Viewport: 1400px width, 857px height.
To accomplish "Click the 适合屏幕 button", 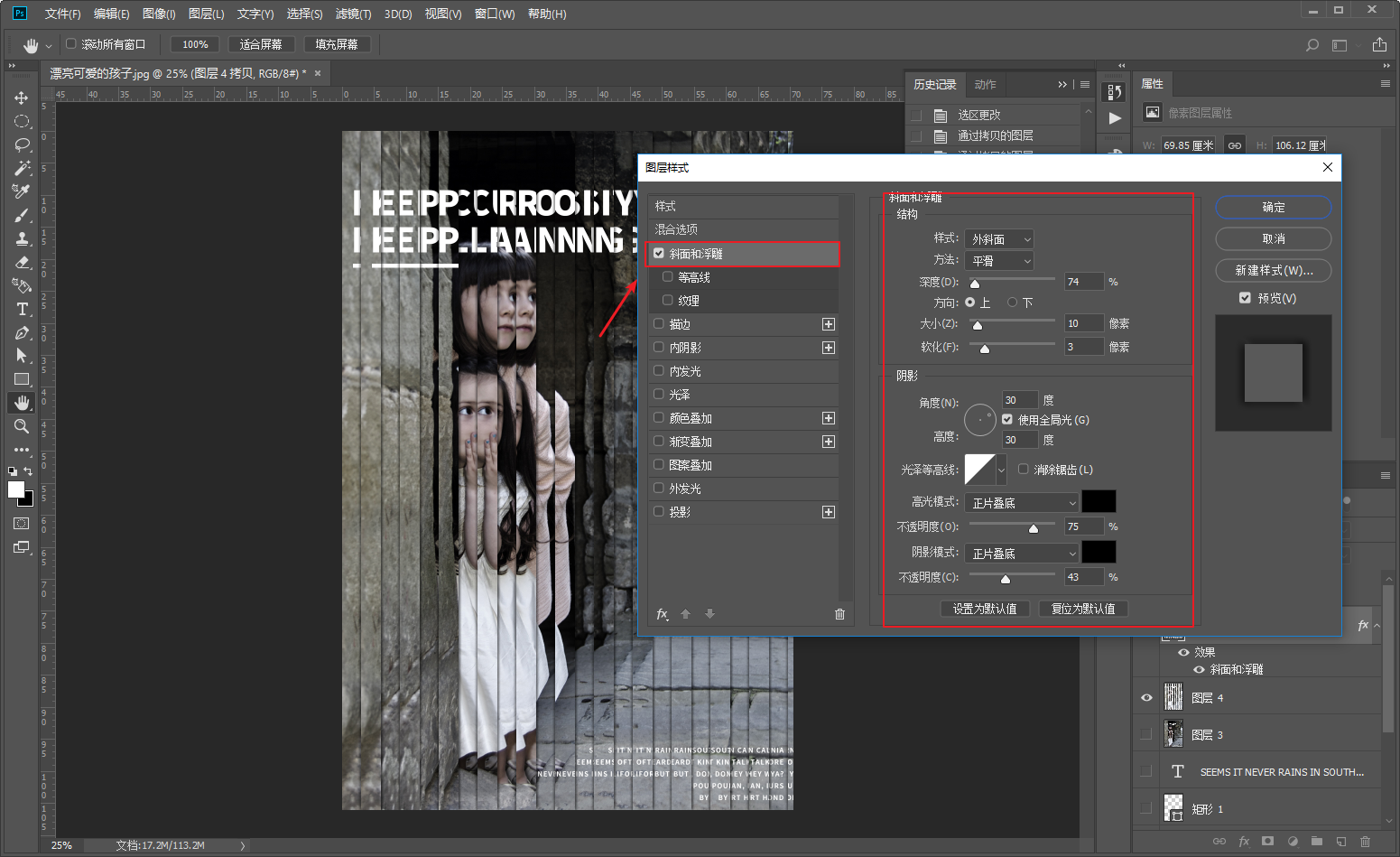I will [261, 44].
